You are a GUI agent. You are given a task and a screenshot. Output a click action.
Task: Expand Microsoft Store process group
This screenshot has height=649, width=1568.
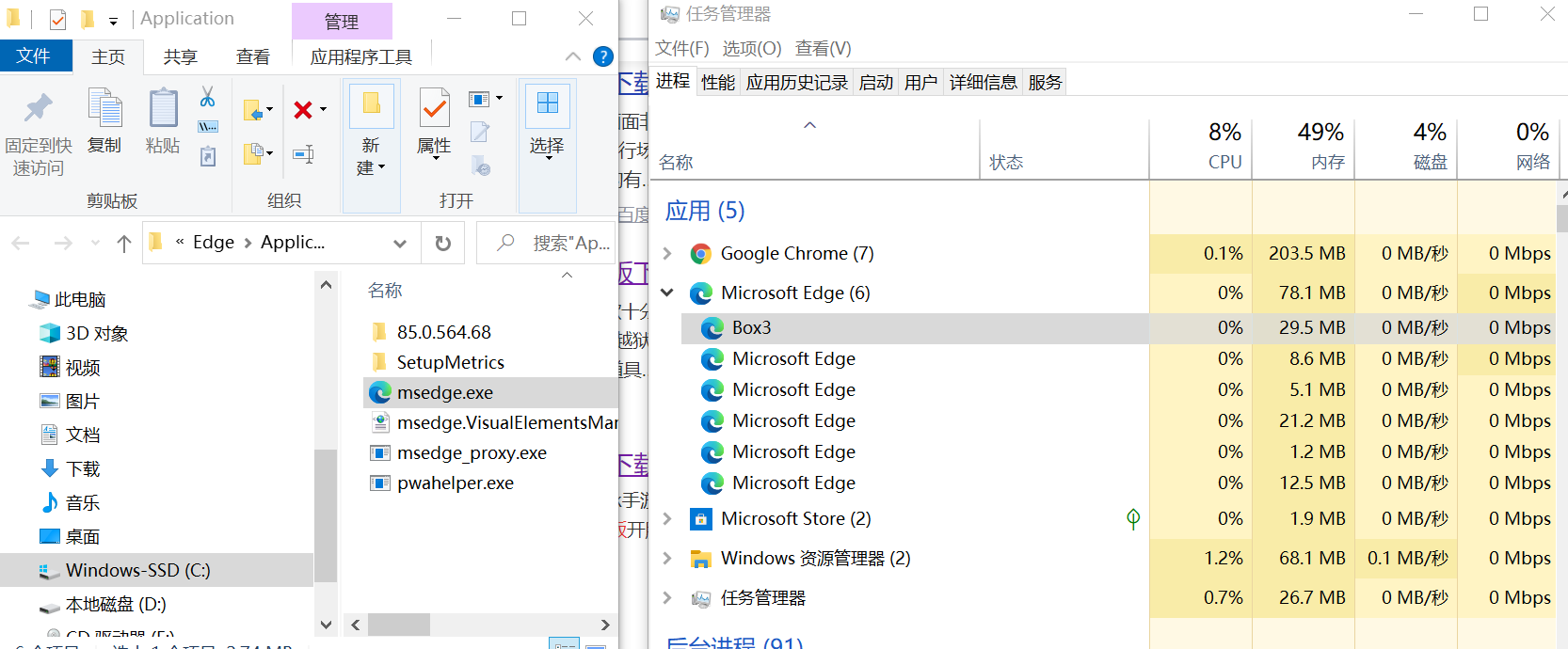pos(667,518)
